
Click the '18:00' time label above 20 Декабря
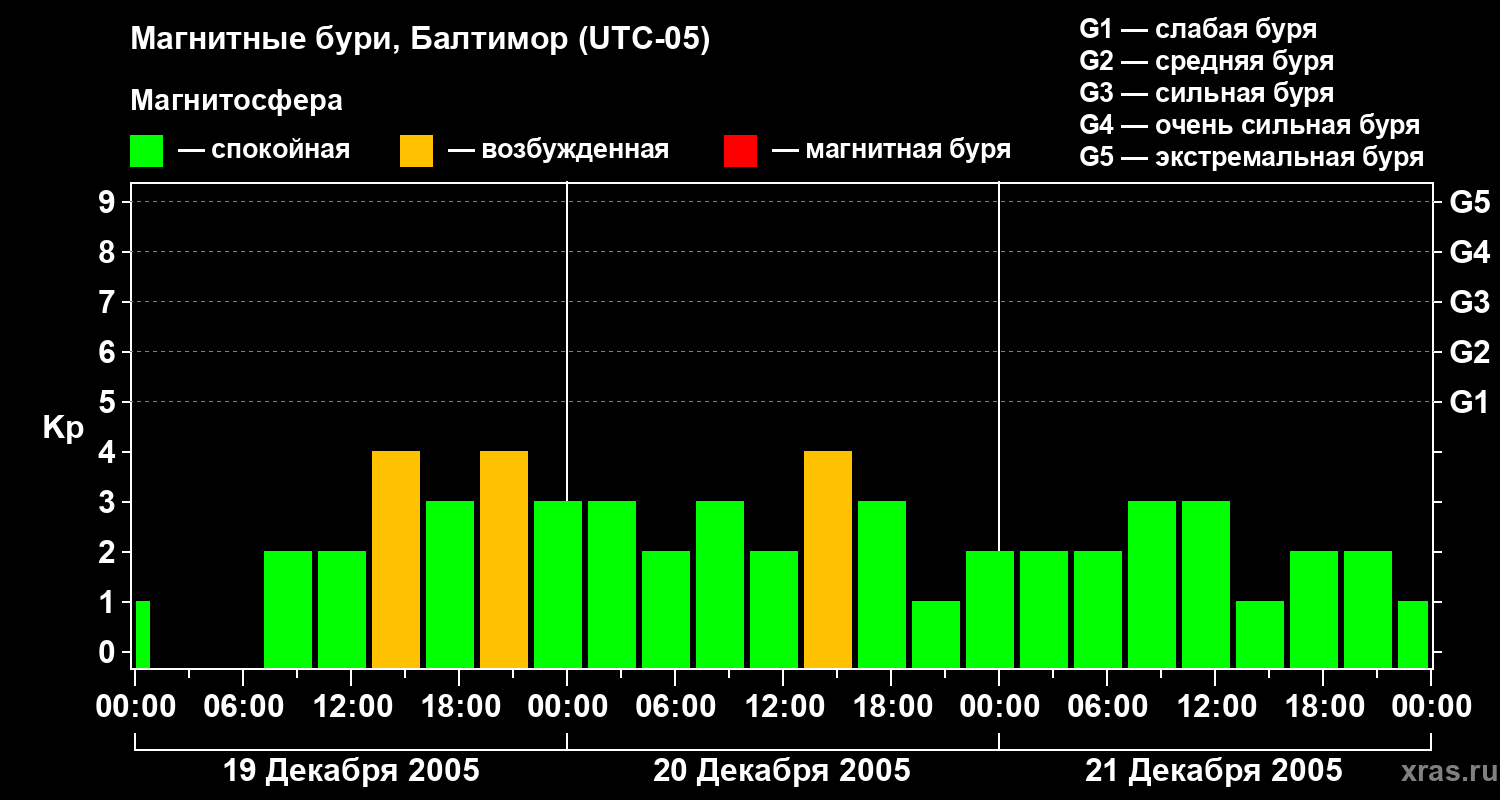coord(891,707)
